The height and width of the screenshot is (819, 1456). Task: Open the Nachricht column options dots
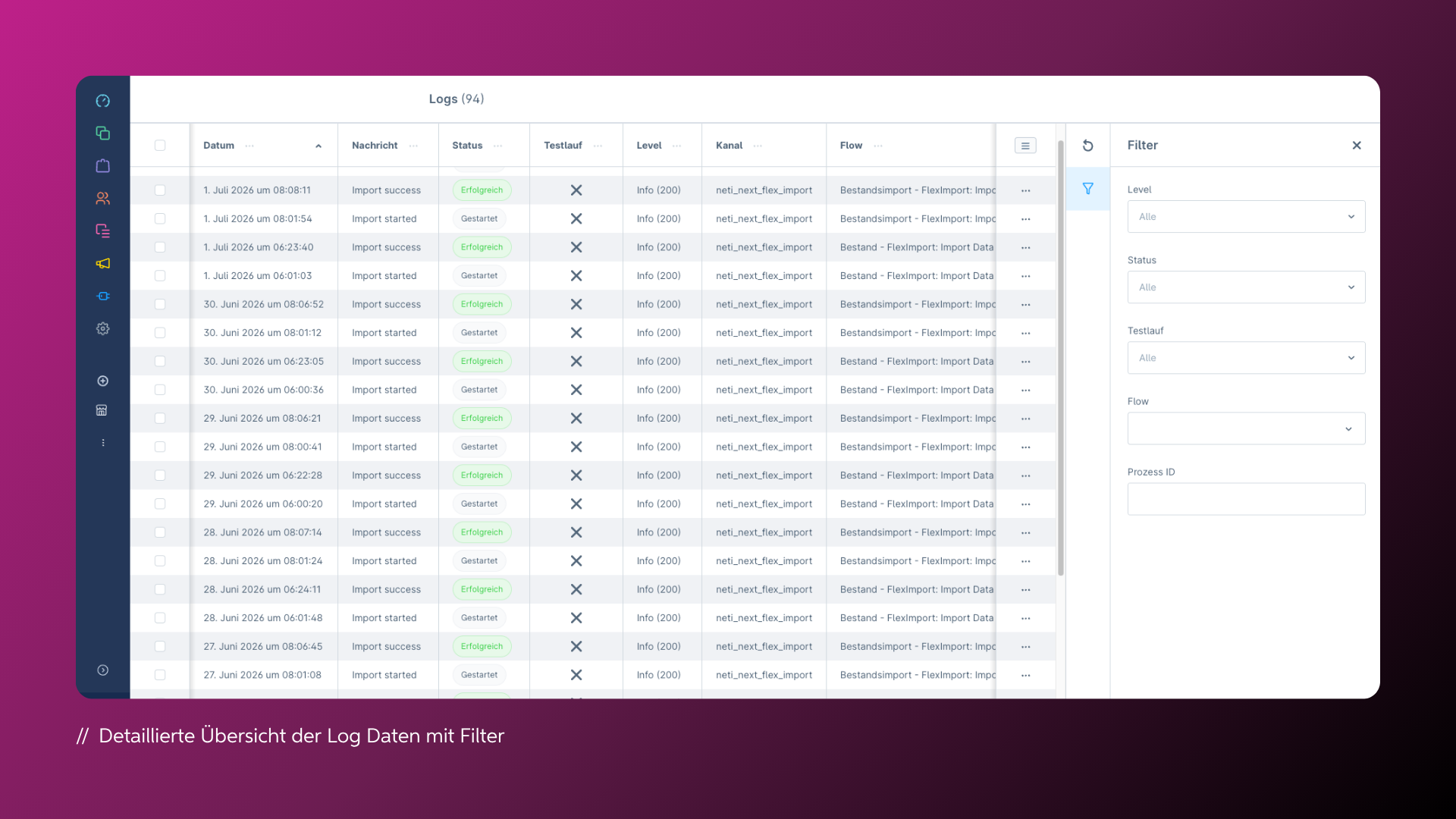click(413, 146)
